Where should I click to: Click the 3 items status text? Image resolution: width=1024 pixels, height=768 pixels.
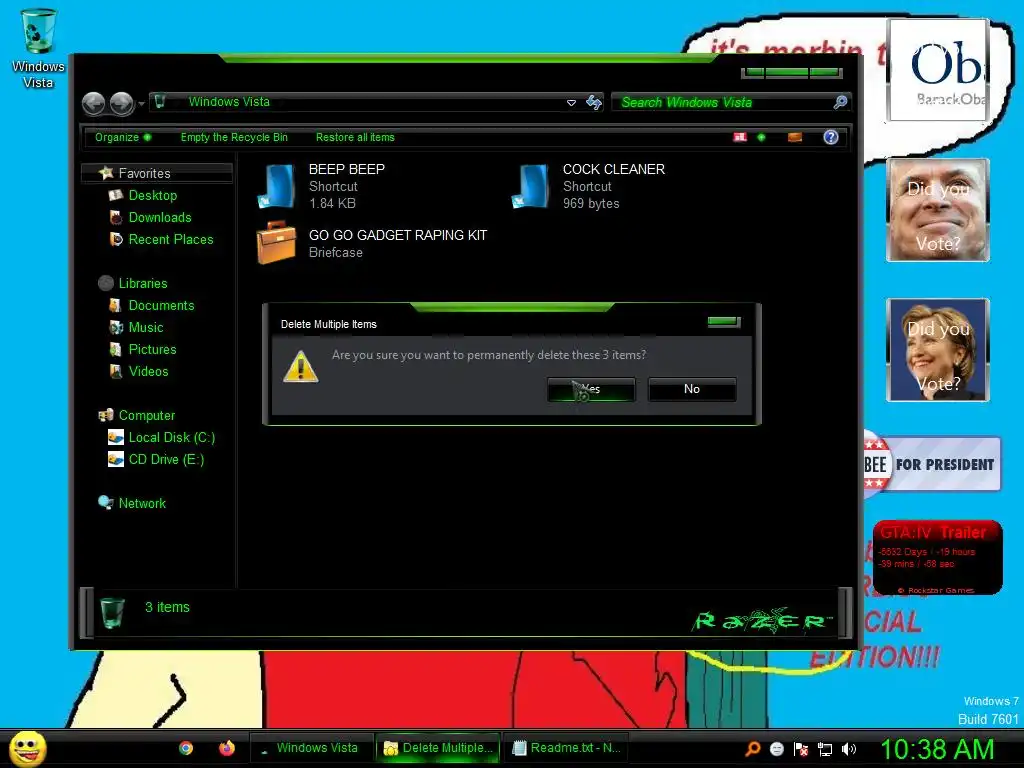[x=167, y=607]
